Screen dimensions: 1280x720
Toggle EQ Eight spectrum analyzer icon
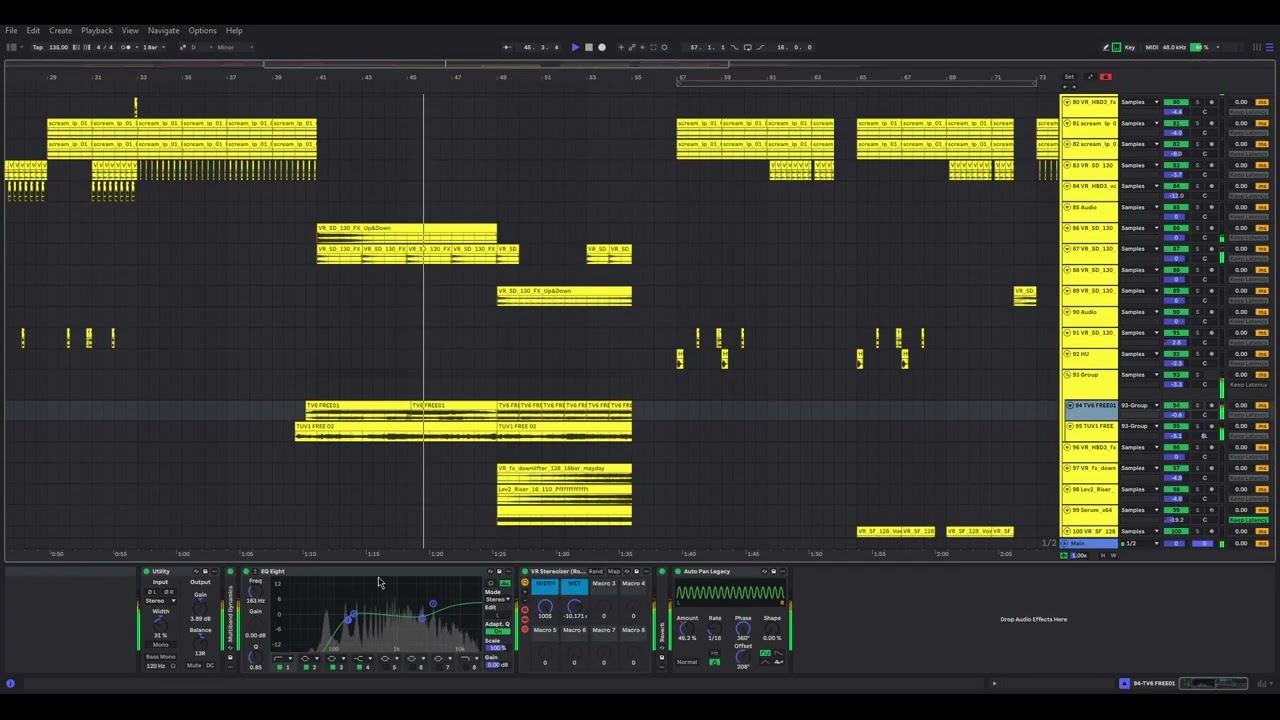pos(505,583)
